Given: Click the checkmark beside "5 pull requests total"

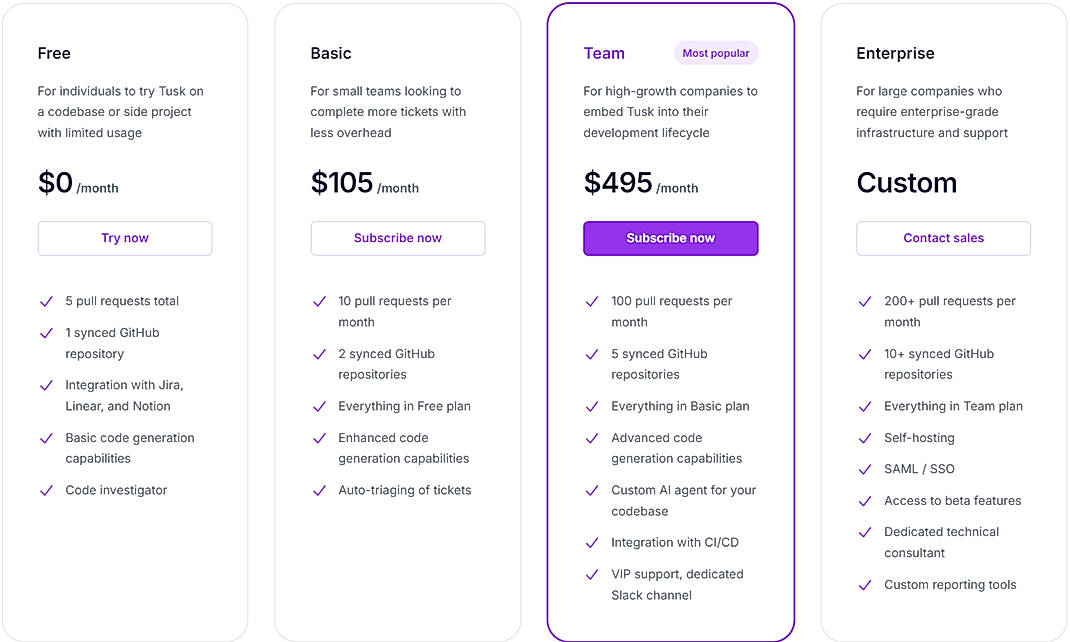Looking at the screenshot, I should 46,301.
